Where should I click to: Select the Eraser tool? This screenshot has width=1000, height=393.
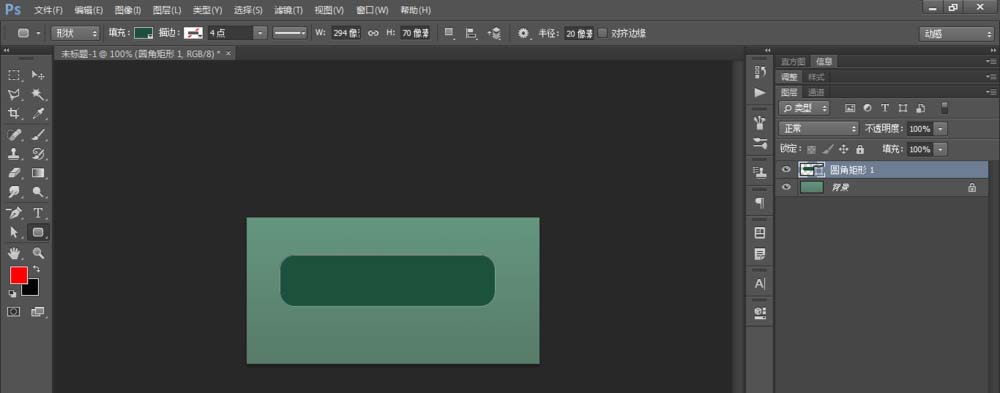[14, 173]
